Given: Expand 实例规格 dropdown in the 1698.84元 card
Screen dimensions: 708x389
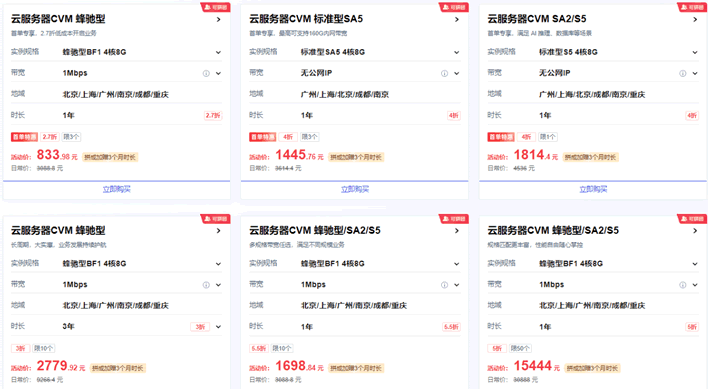Looking at the screenshot, I should [457, 264].
